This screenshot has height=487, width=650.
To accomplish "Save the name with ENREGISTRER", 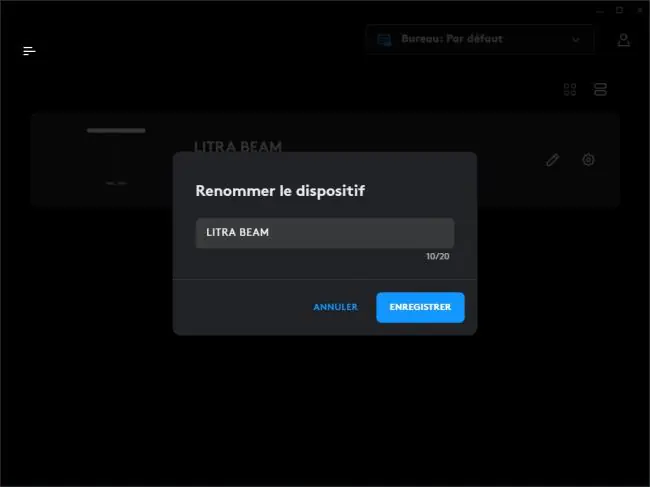I will tap(420, 307).
